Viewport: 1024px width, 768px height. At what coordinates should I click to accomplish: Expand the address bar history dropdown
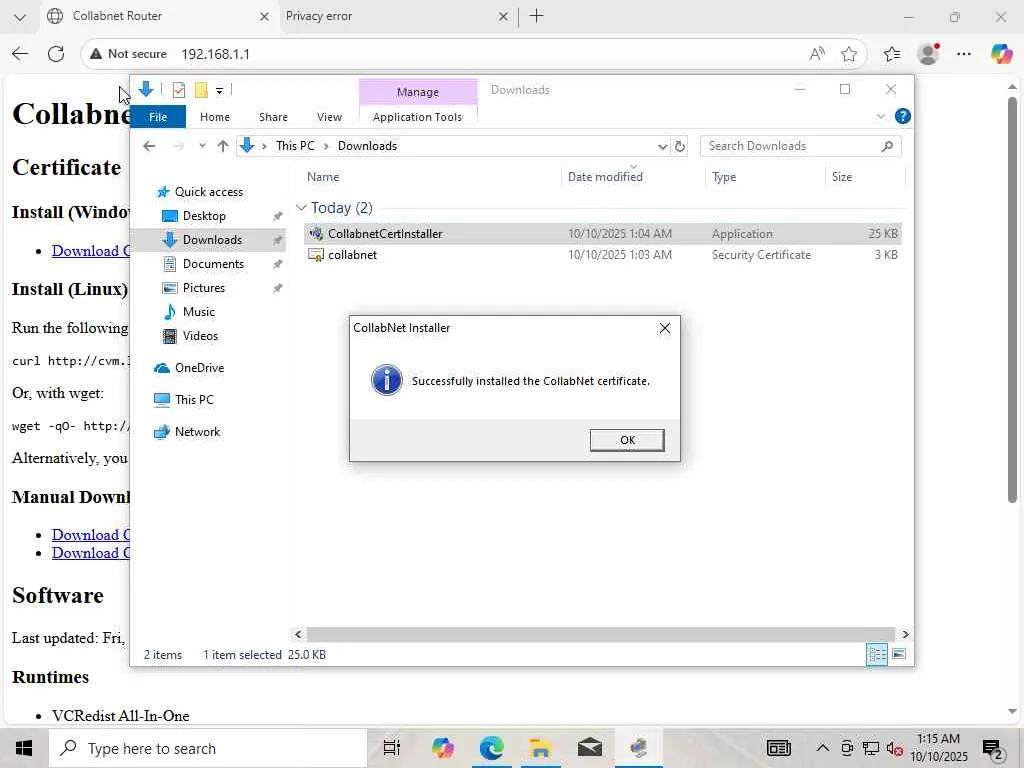click(x=662, y=146)
